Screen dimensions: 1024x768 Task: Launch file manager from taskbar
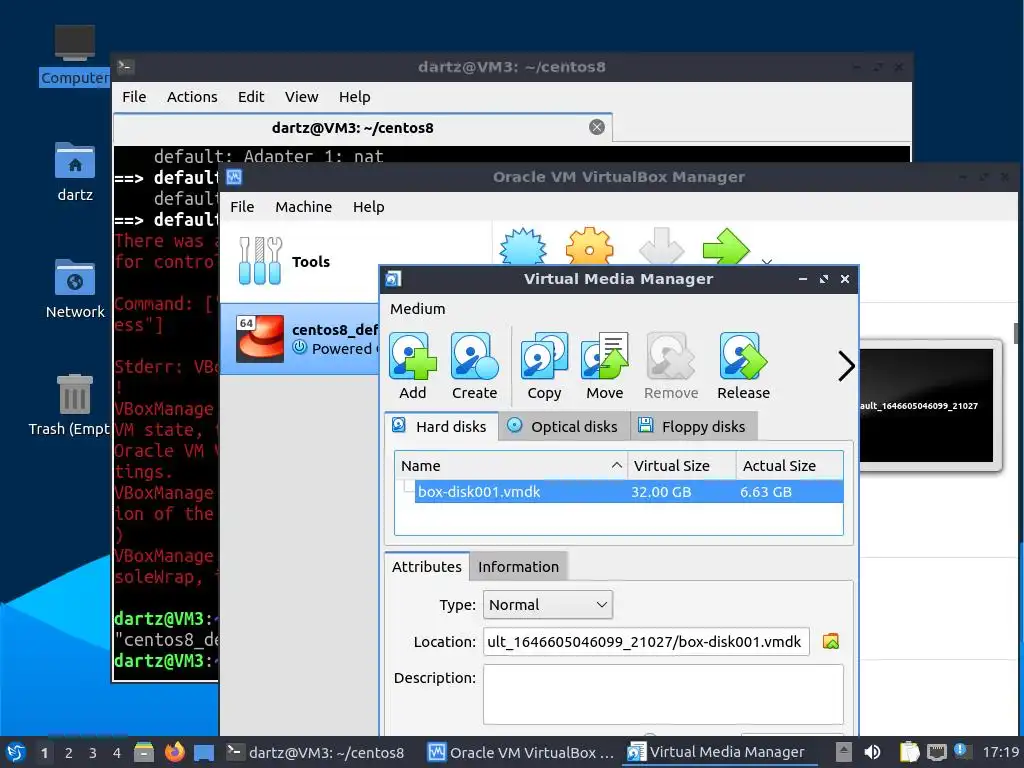click(x=144, y=752)
